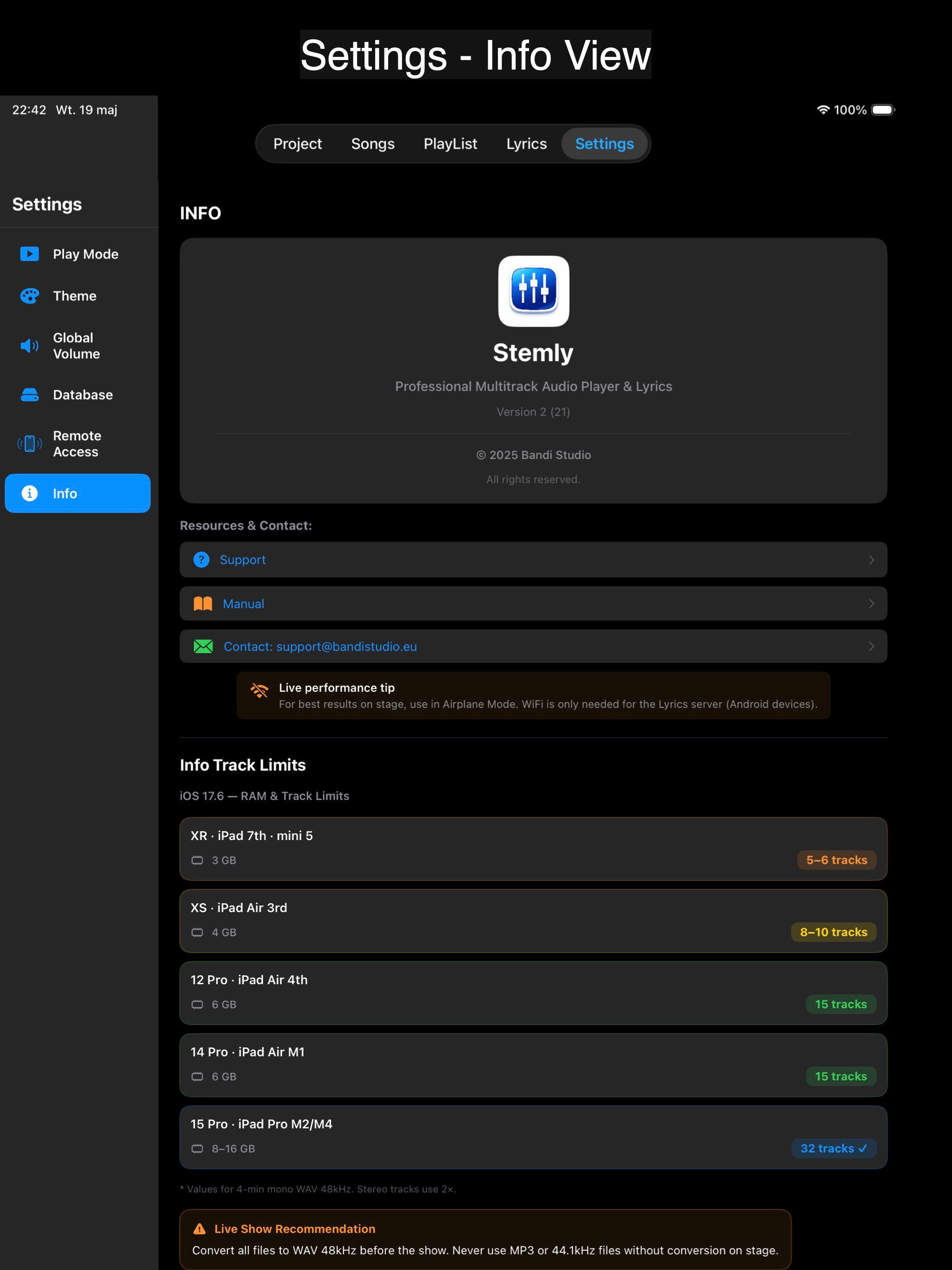Click the RAM chip icon beside 4 GB
This screenshot has width=952, height=1270.
click(x=198, y=933)
